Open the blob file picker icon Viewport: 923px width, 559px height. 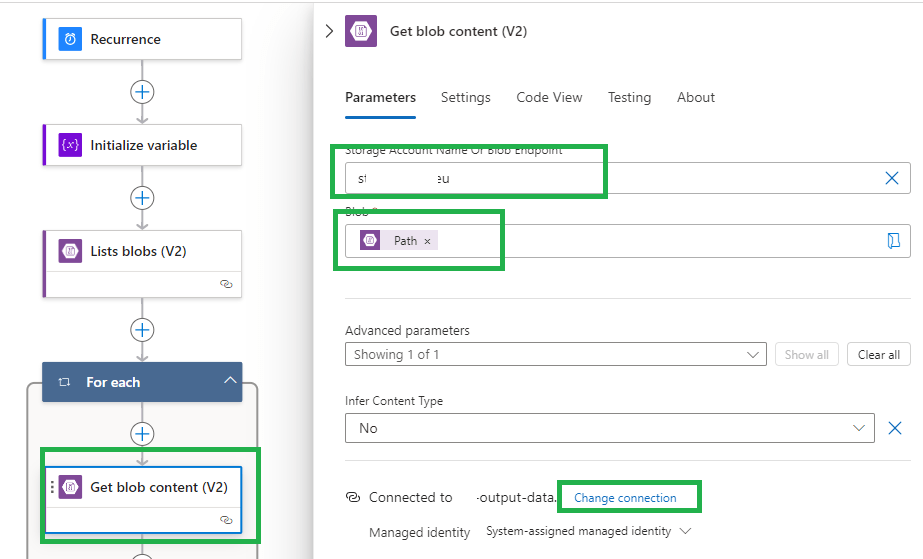[893, 241]
